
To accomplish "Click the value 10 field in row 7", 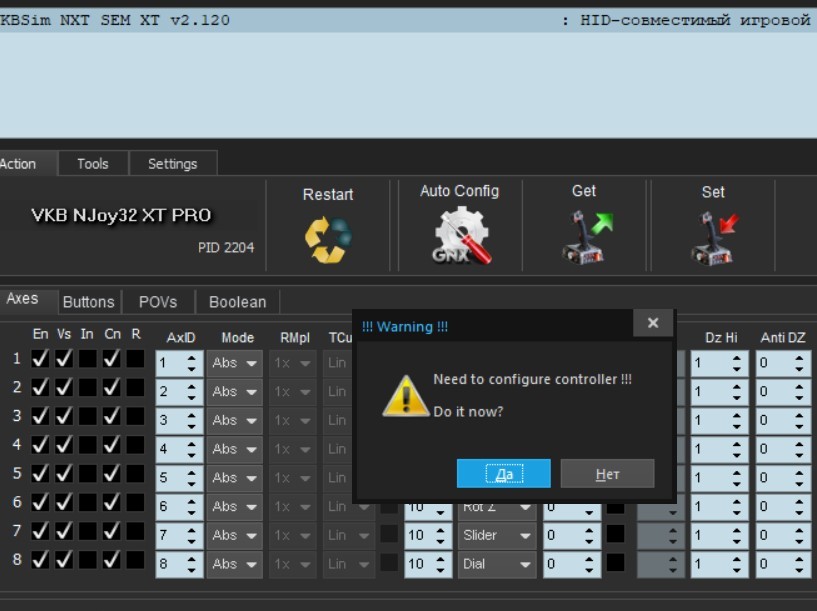I will pos(428,535).
